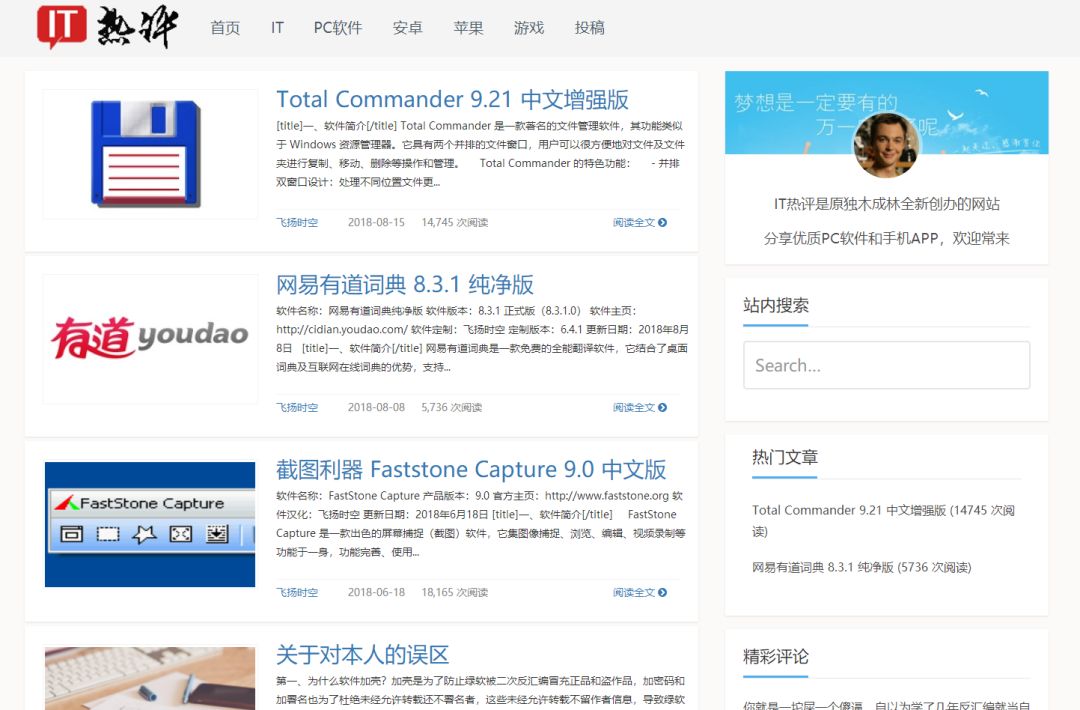This screenshot has height=710, width=1080.
Task: Open the 关于对本人的误区 article
Action: coord(364,654)
